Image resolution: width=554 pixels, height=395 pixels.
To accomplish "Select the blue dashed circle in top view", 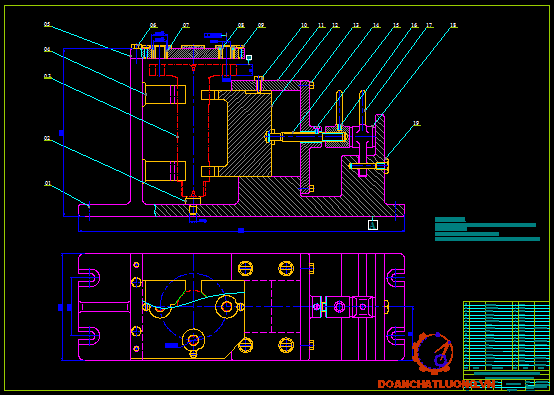I will point(193,306).
